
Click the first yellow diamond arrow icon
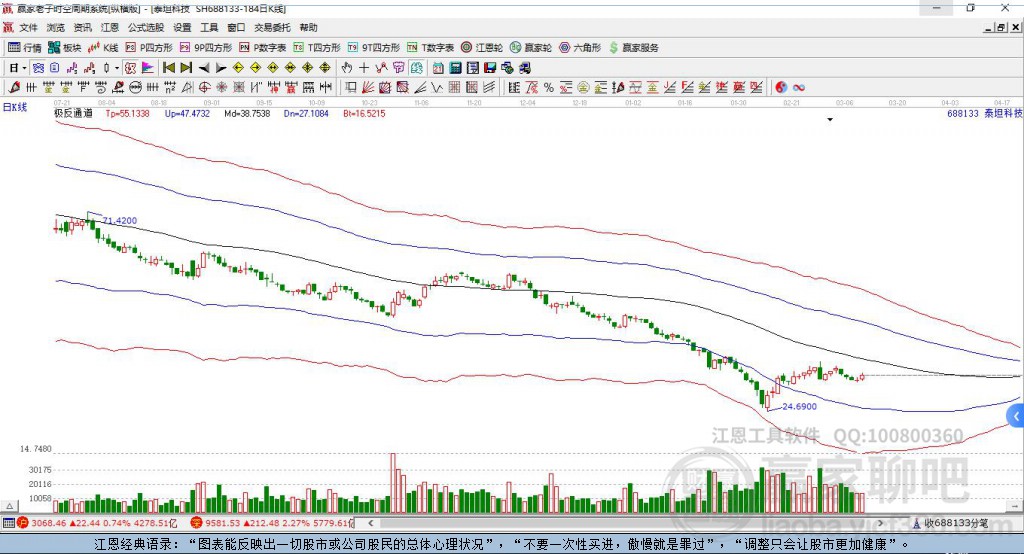point(238,68)
